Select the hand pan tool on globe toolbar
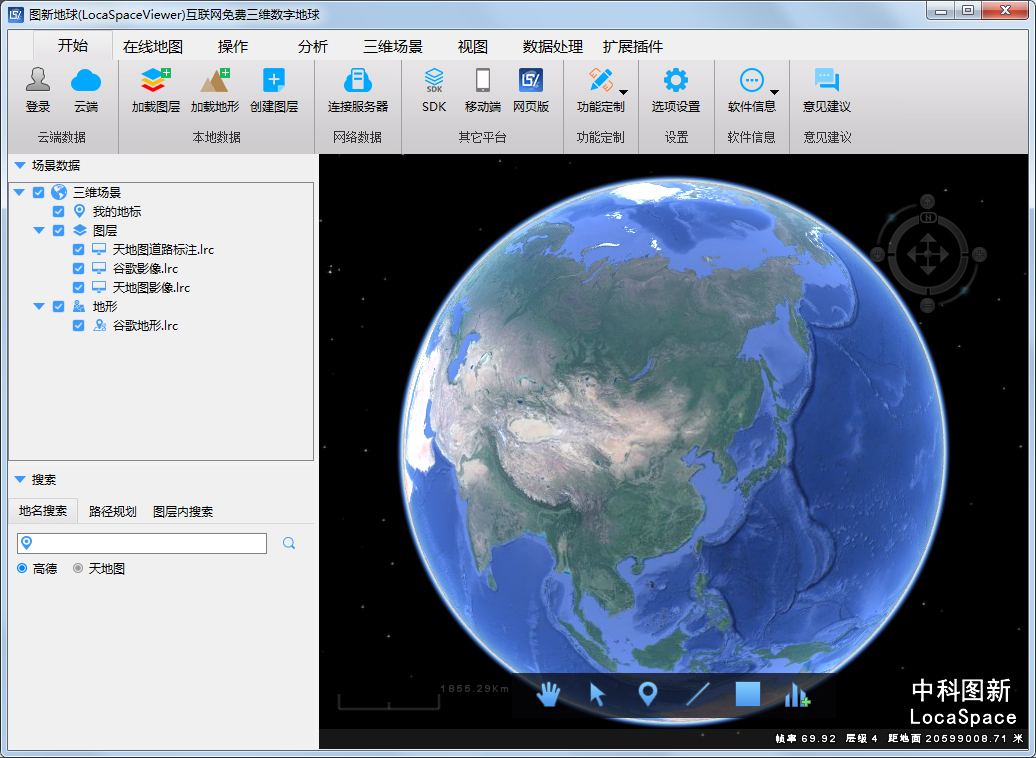 (548, 694)
